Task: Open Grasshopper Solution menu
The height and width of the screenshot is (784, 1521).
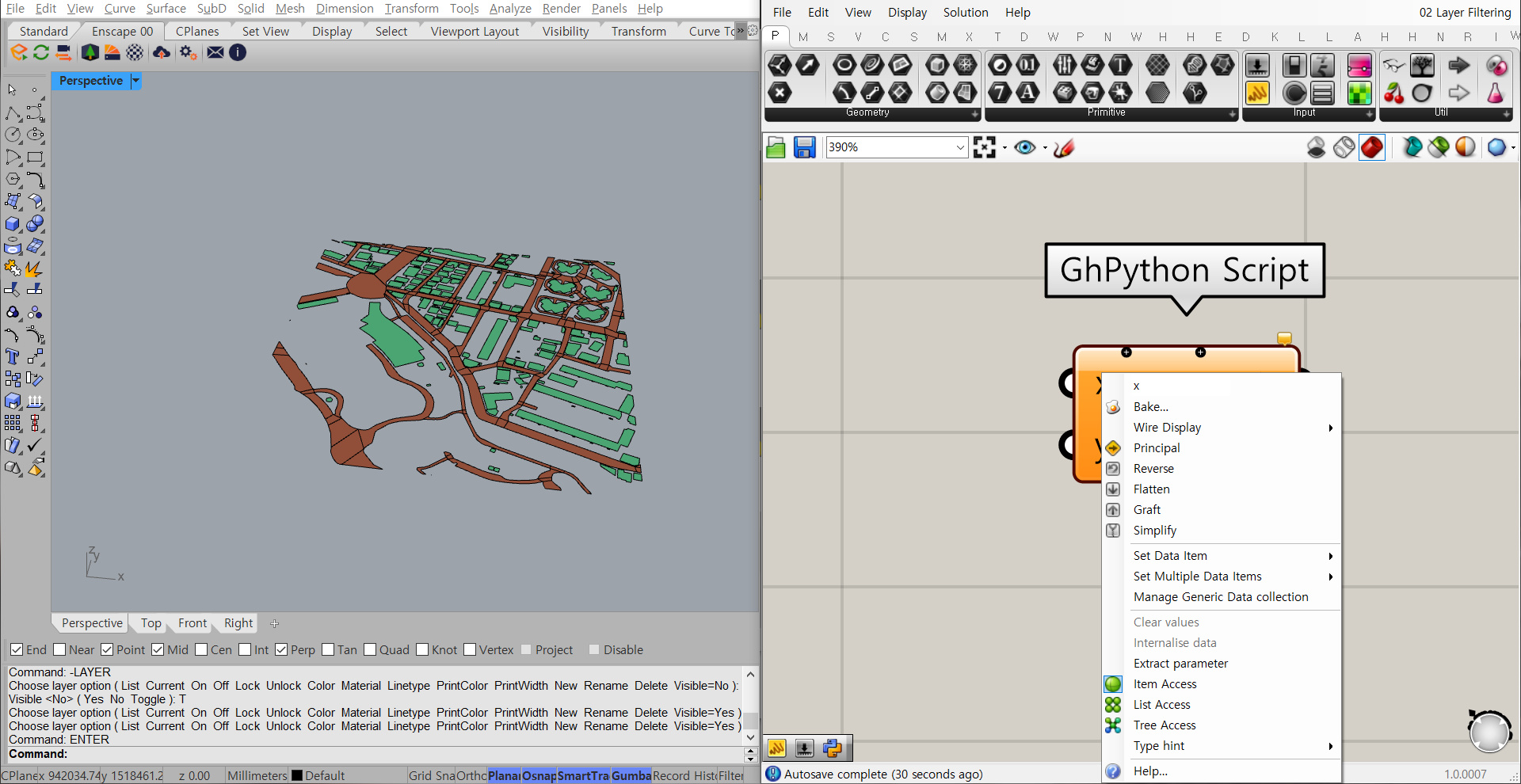Action: 966,13
